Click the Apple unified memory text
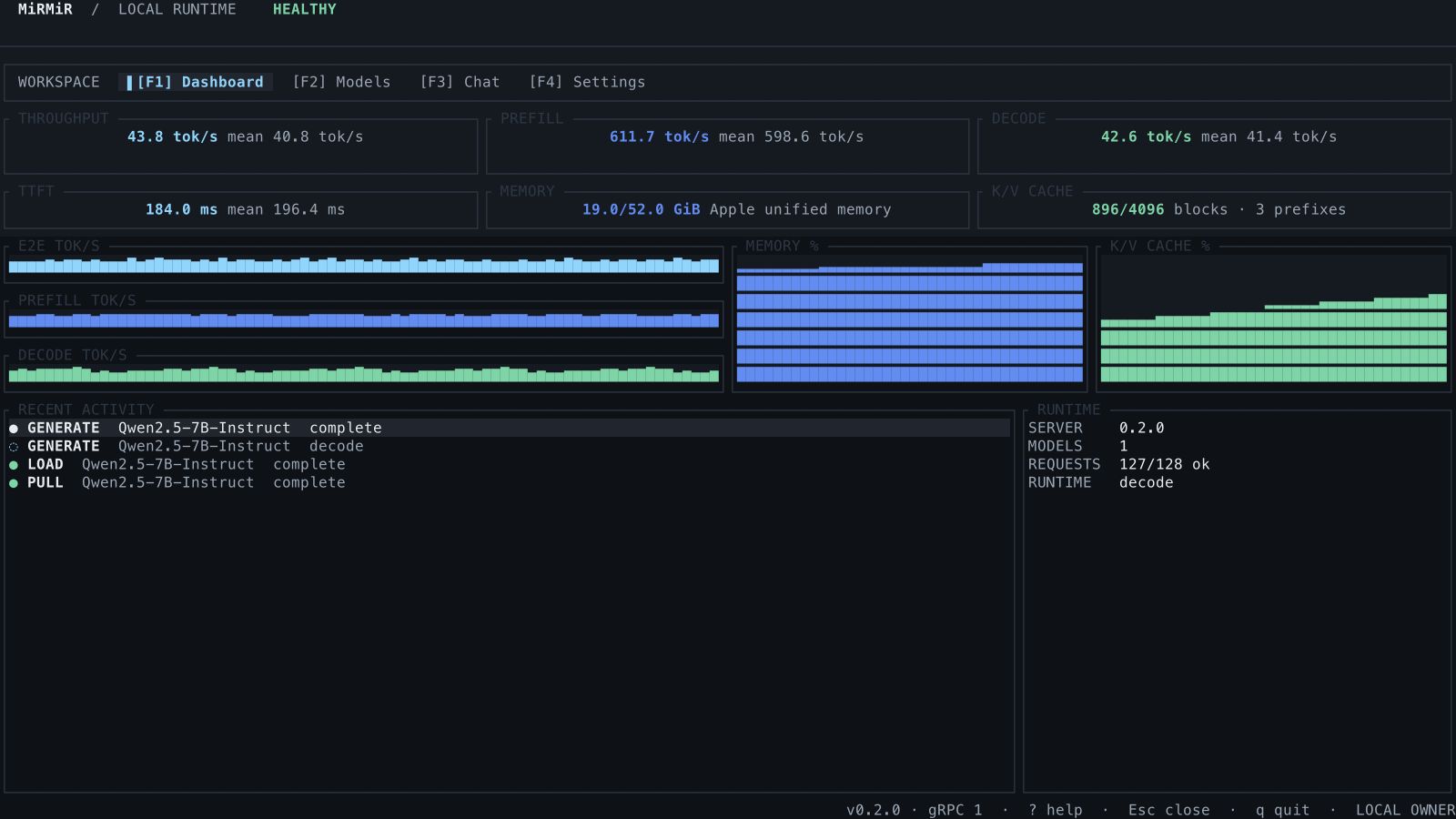This screenshot has width=1456, height=819. (x=801, y=209)
